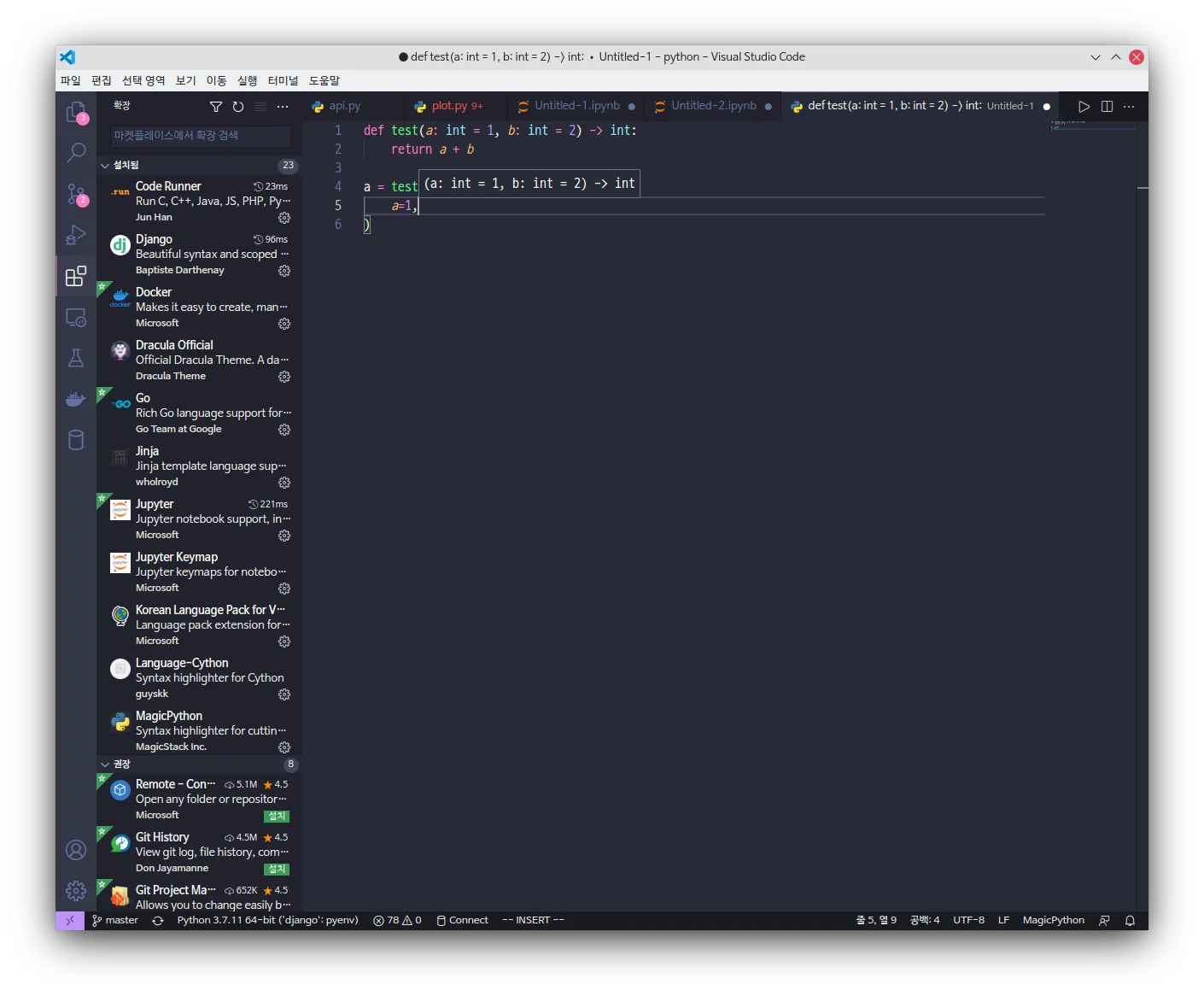Change the LF end-of-line sequence
Image resolution: width=1204 pixels, height=996 pixels.
1003,921
